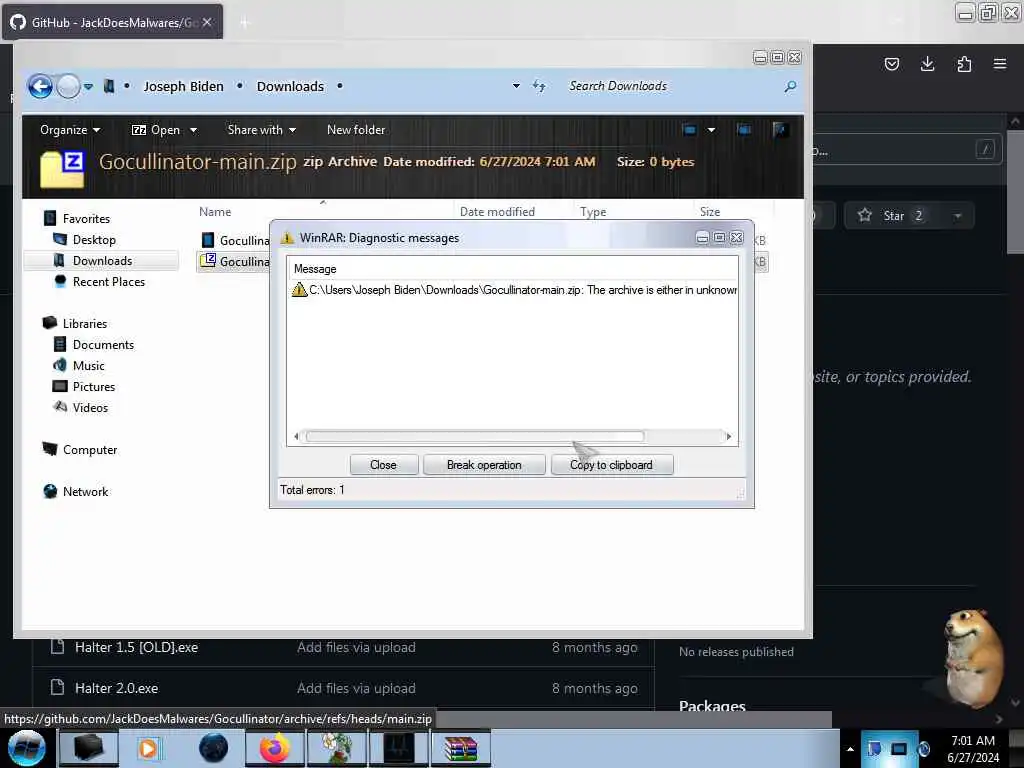Select Downloads in the navigation pane
Viewport: 1024px width, 768px height.
point(102,261)
